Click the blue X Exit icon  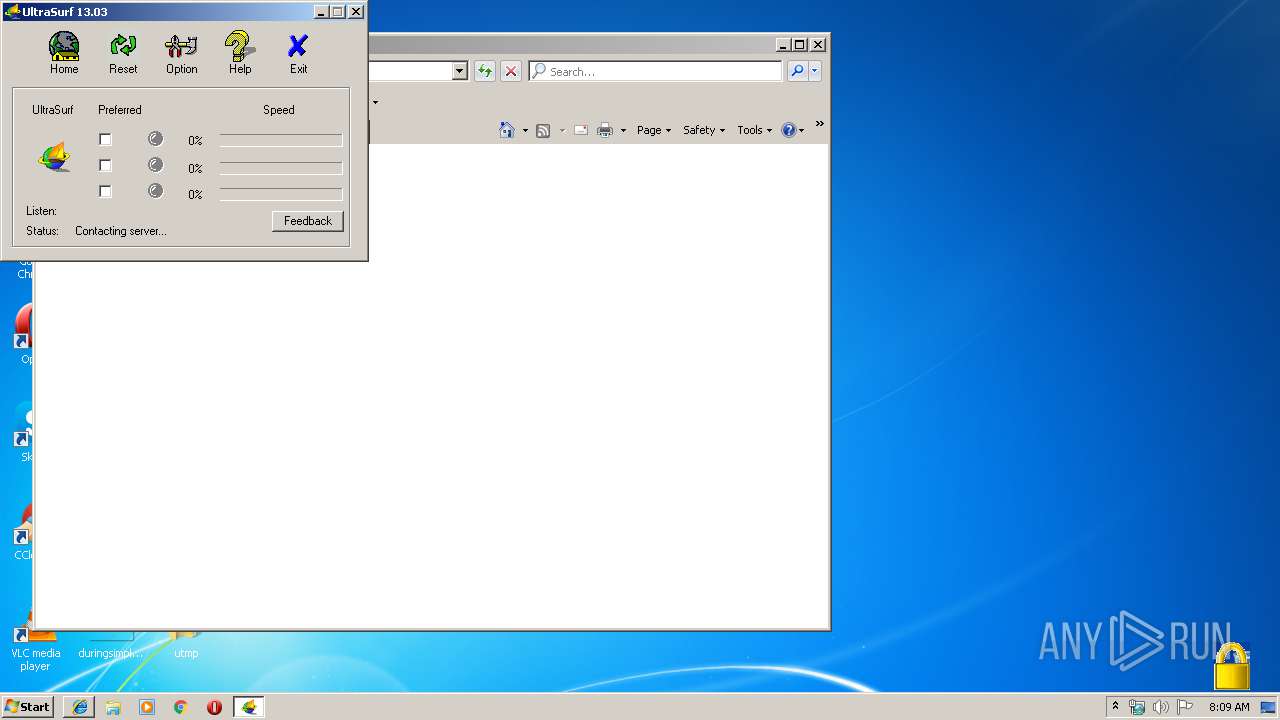click(298, 53)
